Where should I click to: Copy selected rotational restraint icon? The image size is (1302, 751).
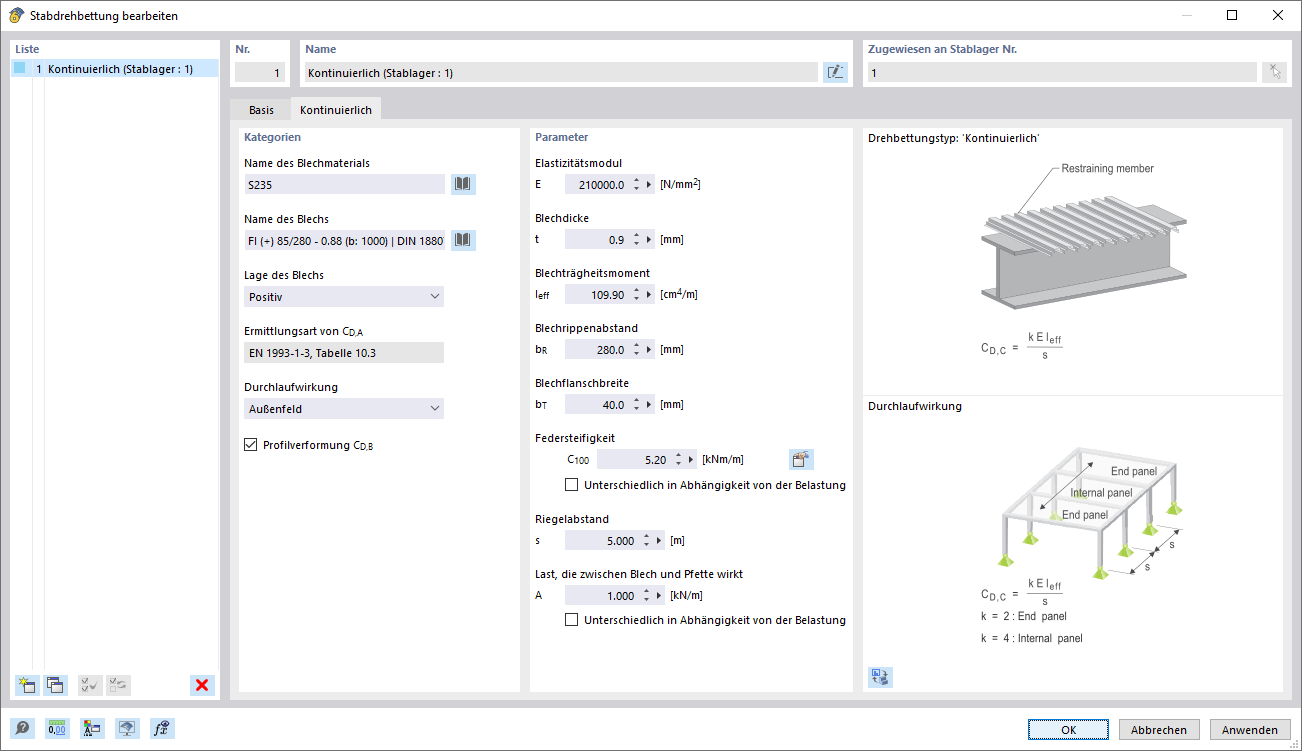55,685
